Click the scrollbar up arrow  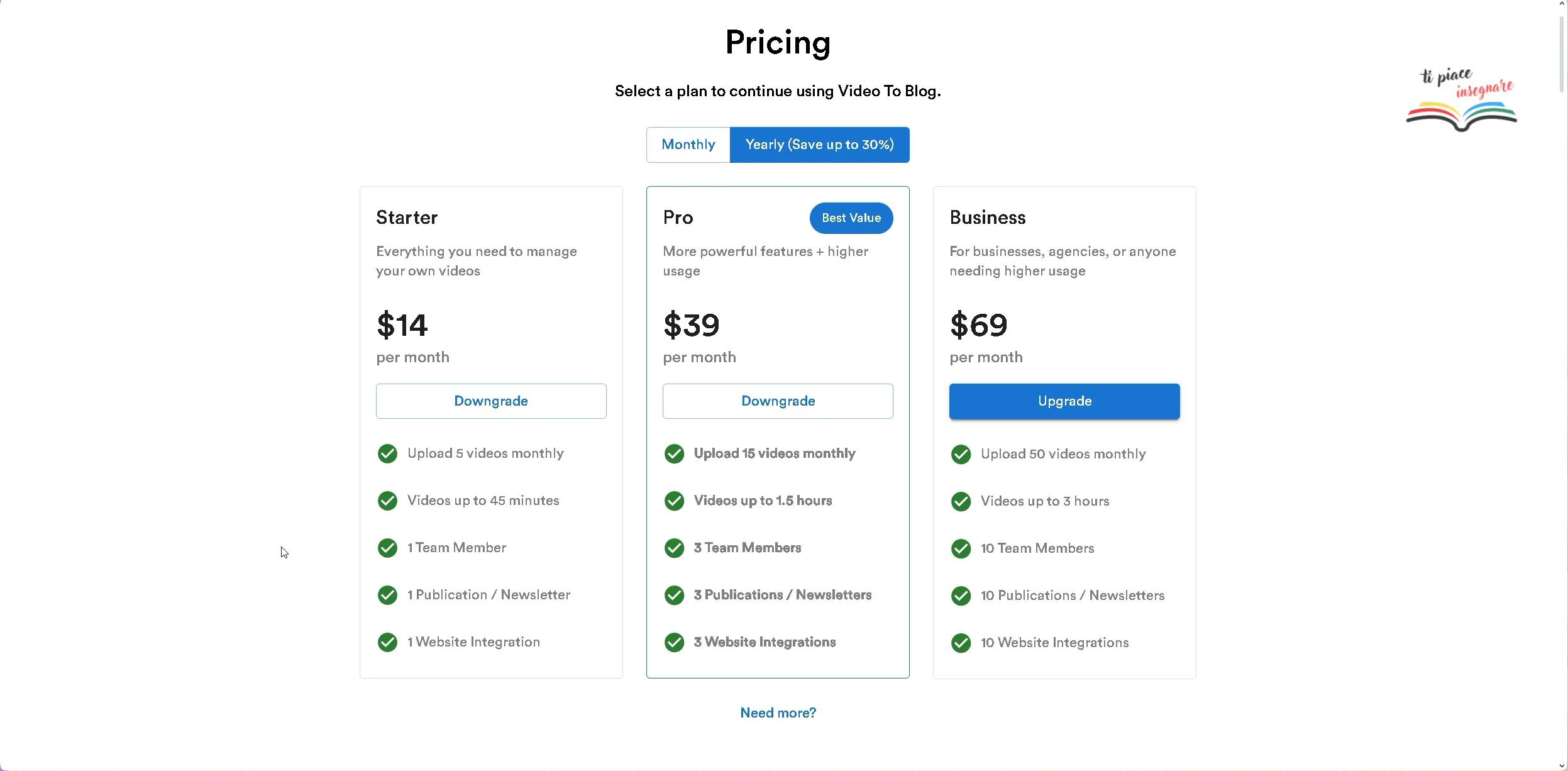click(x=1562, y=4)
